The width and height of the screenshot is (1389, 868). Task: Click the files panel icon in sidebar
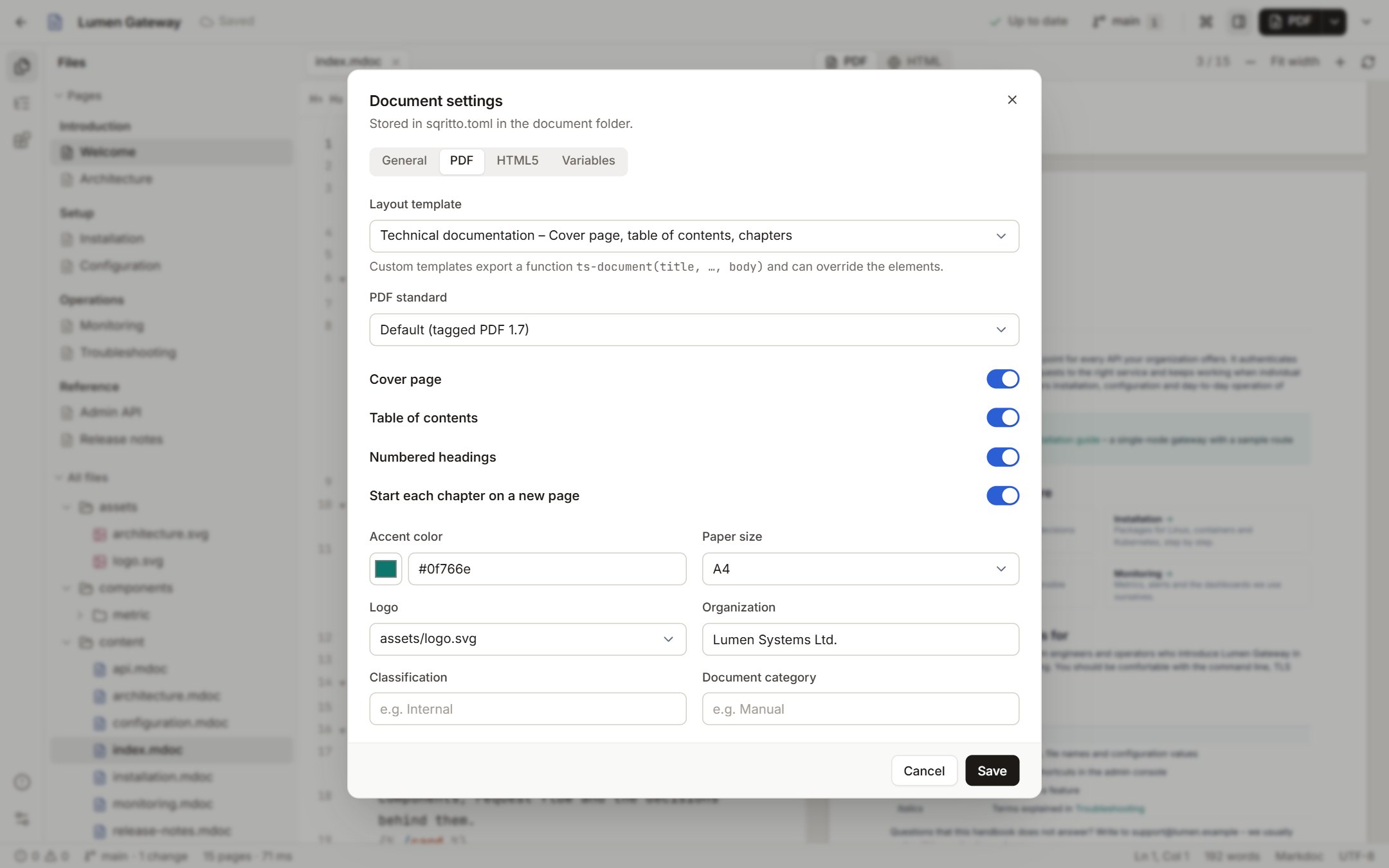pos(22,66)
